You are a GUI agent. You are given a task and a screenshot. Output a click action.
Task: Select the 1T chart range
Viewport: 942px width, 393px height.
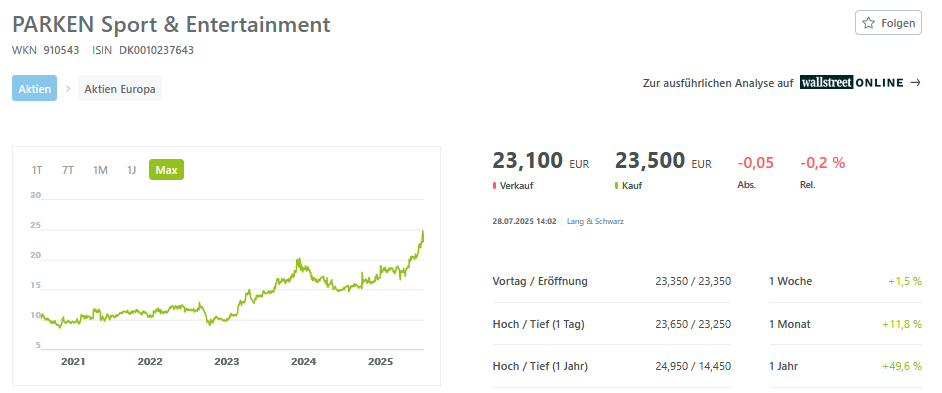pyautogui.click(x=37, y=170)
